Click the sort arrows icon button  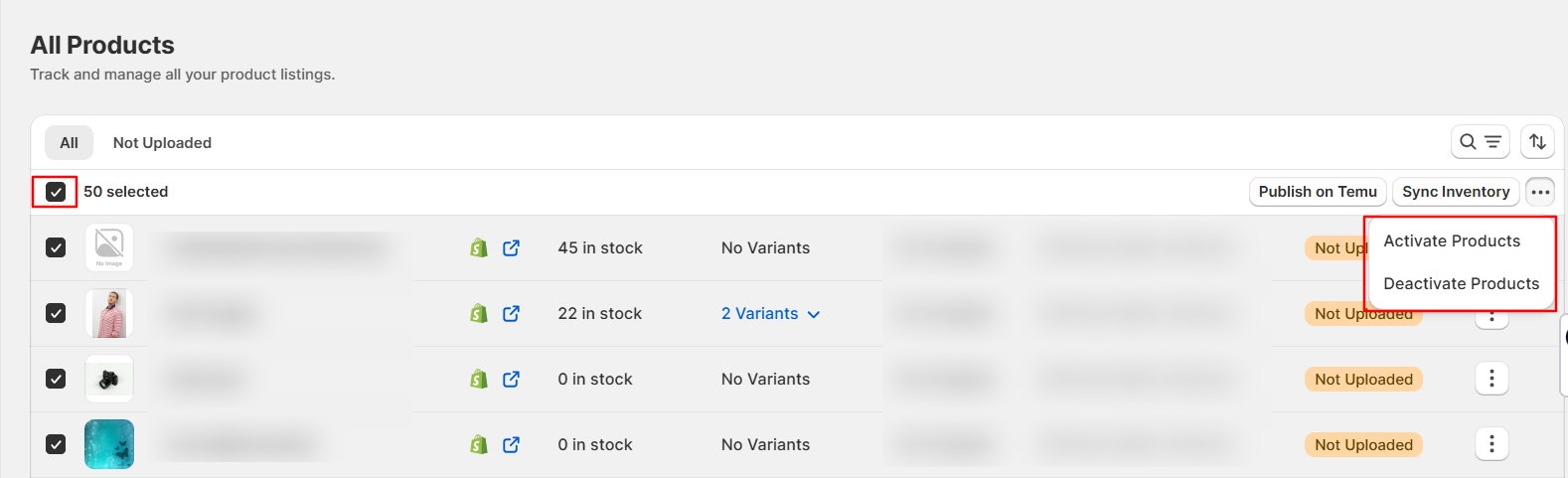(x=1537, y=142)
